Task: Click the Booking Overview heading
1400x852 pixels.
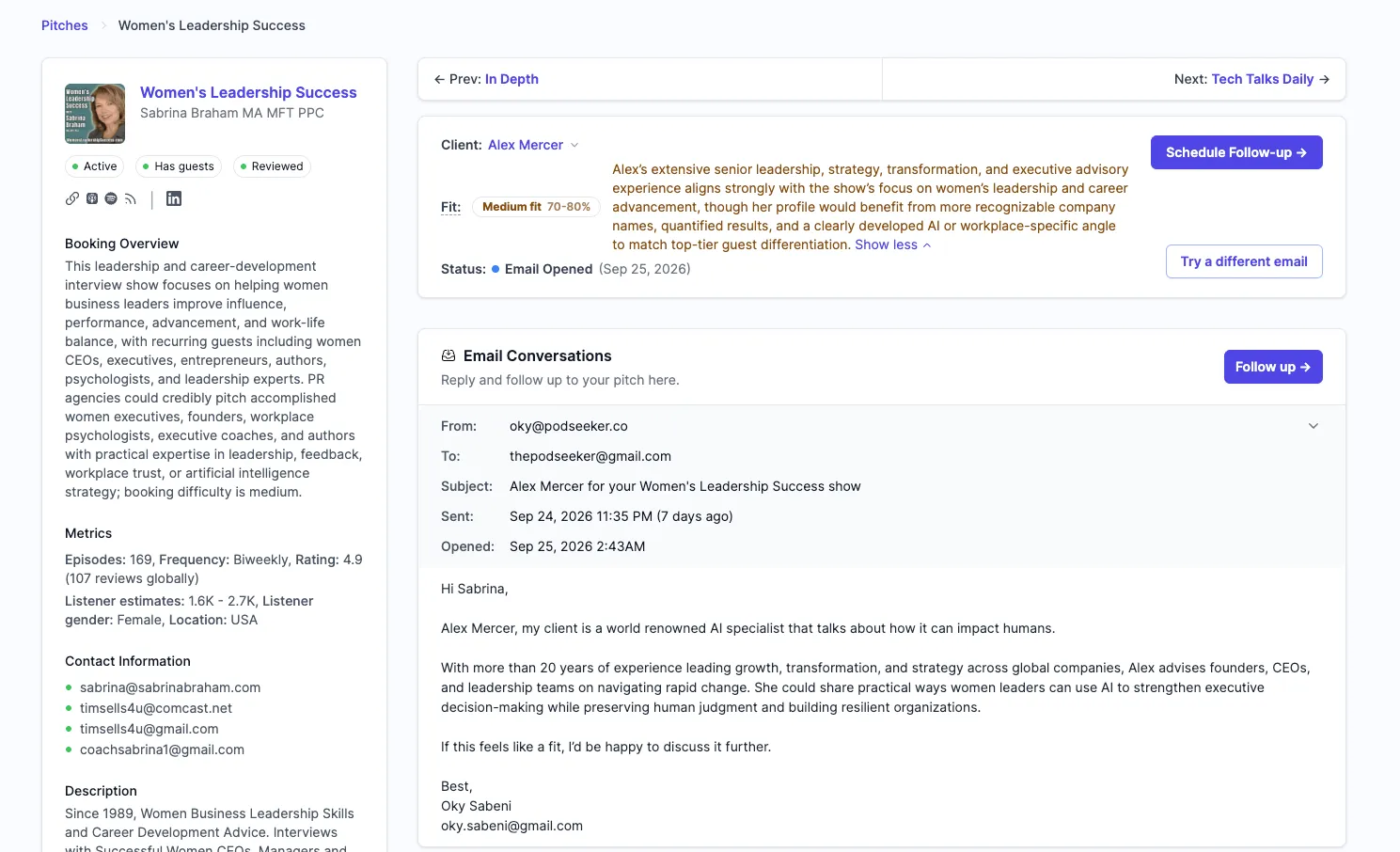Action: point(122,244)
